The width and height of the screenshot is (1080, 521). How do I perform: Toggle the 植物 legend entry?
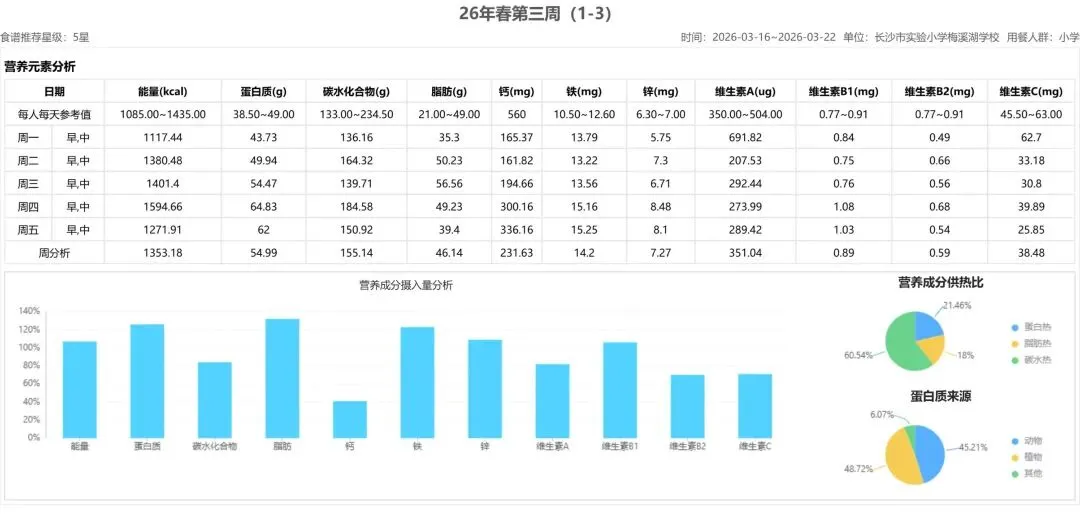coord(1027,457)
